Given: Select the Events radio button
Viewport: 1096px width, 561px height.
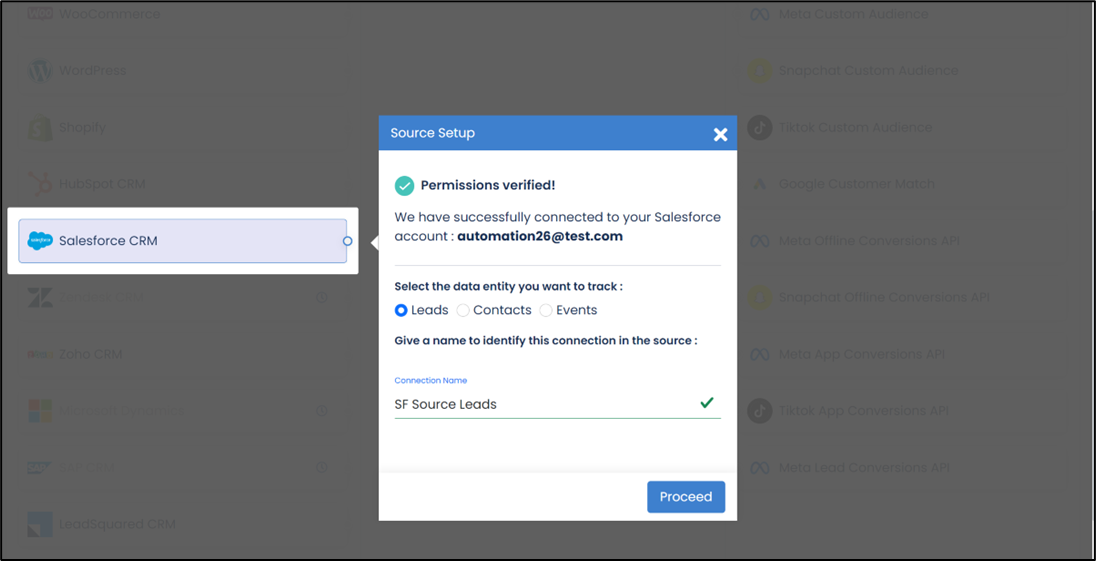Looking at the screenshot, I should pyautogui.click(x=546, y=310).
